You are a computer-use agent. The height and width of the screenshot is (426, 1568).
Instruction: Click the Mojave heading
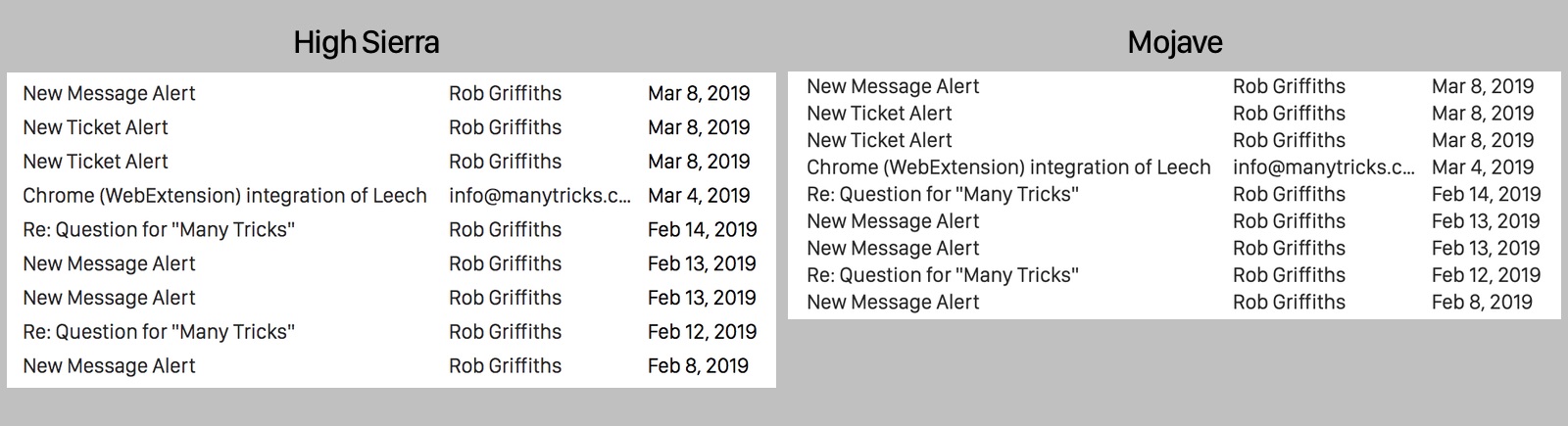(1175, 43)
